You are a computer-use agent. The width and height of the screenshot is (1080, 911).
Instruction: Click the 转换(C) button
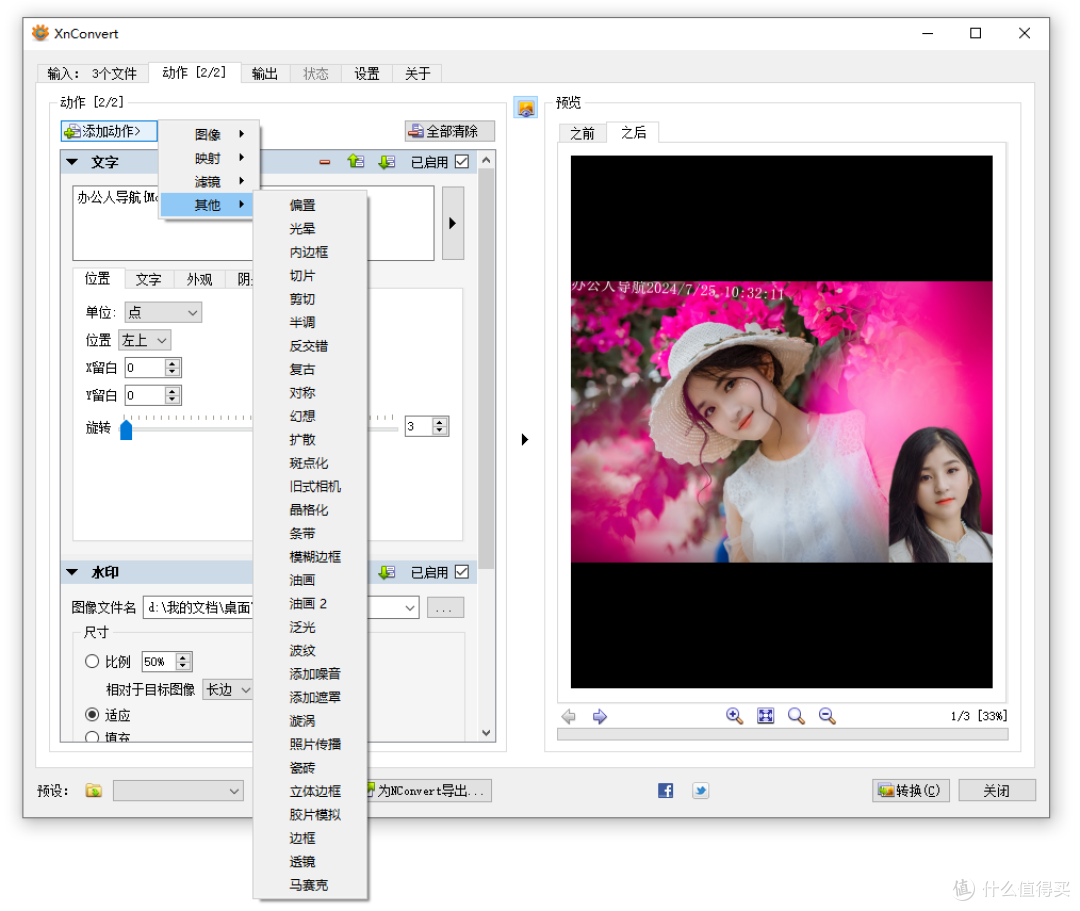tap(911, 790)
